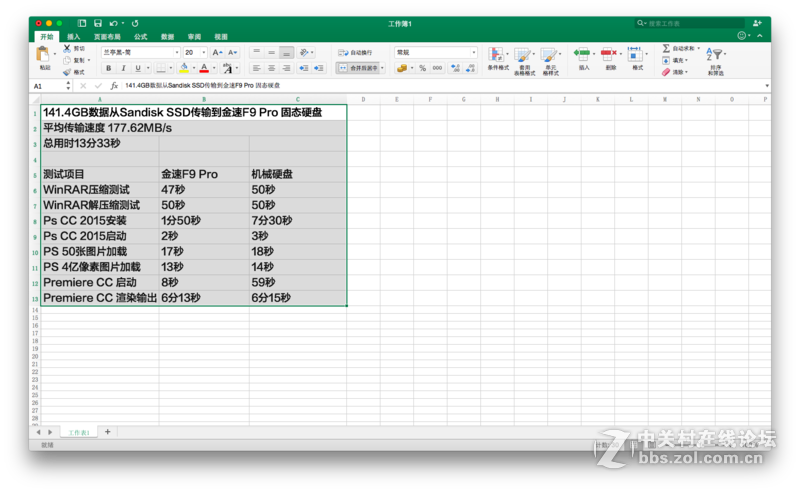Open Sort and Filter (排序和筛选)
This screenshot has height=492, width=800.
716,58
